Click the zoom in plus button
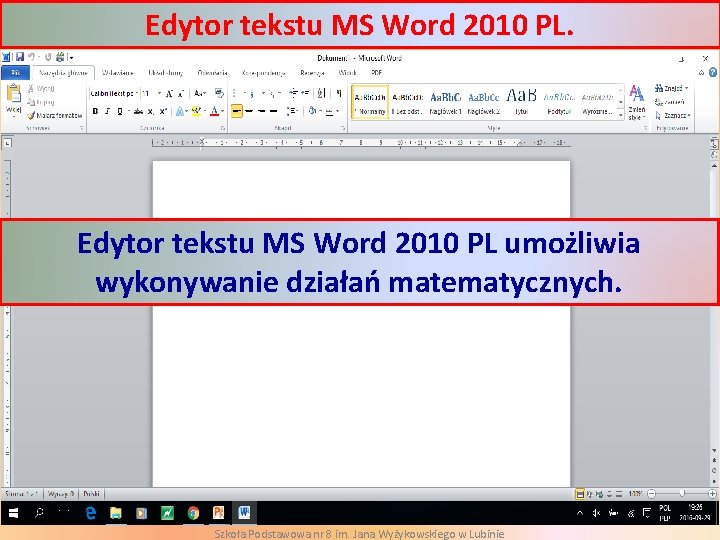The image size is (720, 540). point(712,494)
